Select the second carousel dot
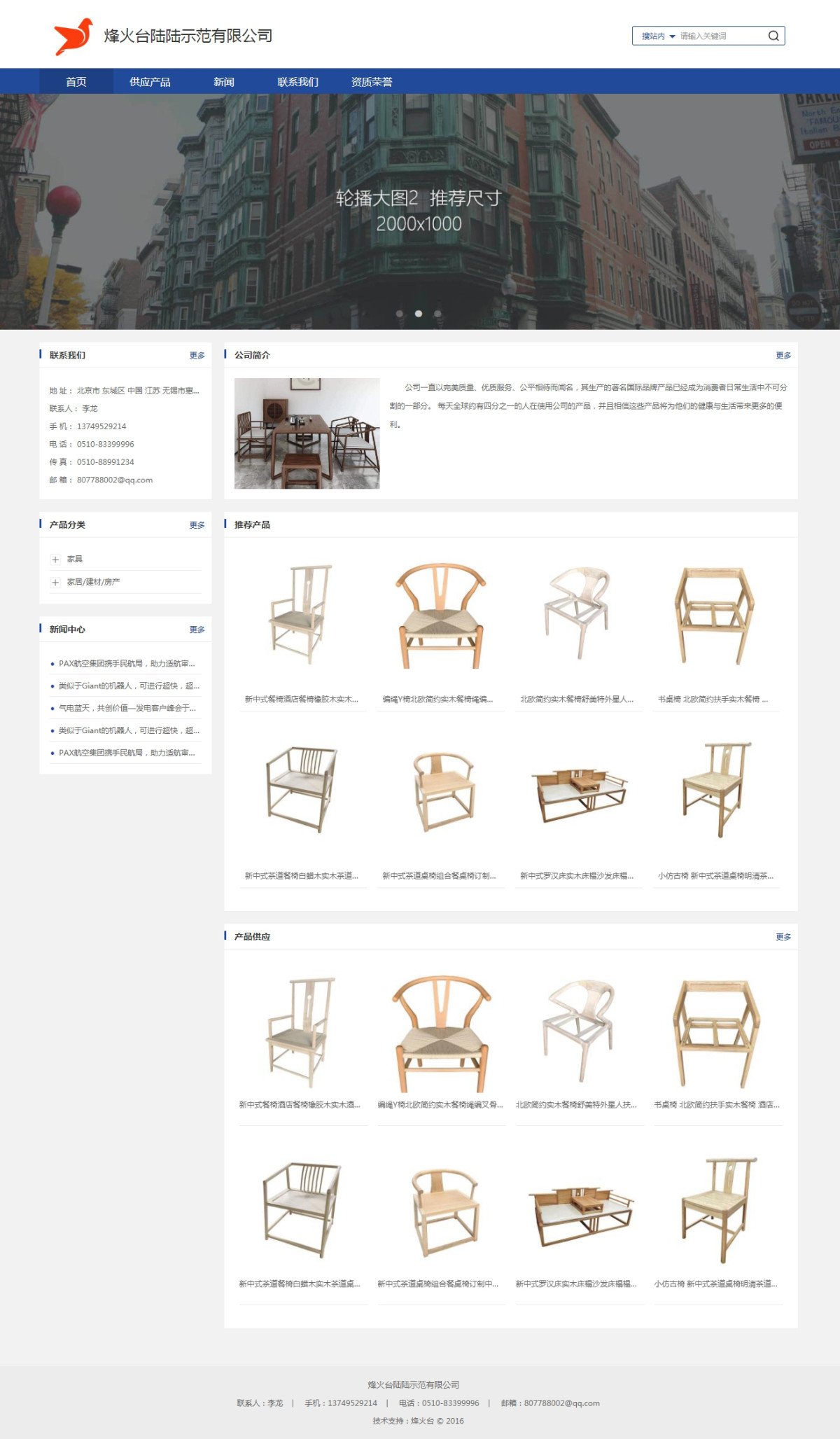The width and height of the screenshot is (840, 1439). pyautogui.click(x=419, y=314)
